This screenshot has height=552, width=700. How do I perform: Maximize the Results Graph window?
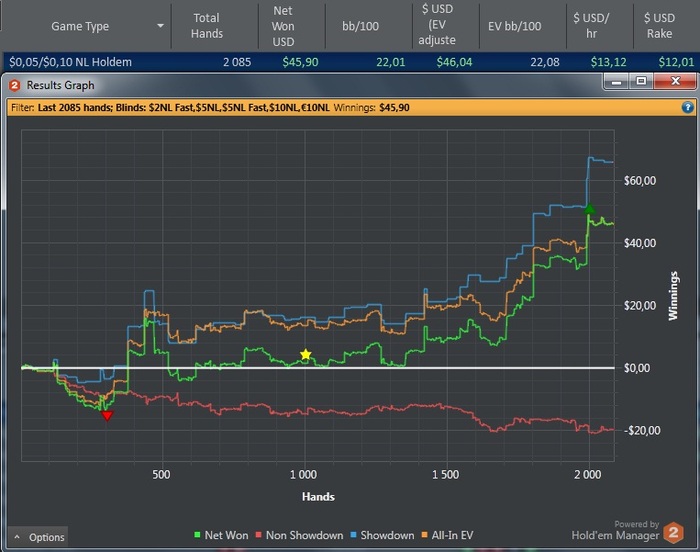coord(642,81)
